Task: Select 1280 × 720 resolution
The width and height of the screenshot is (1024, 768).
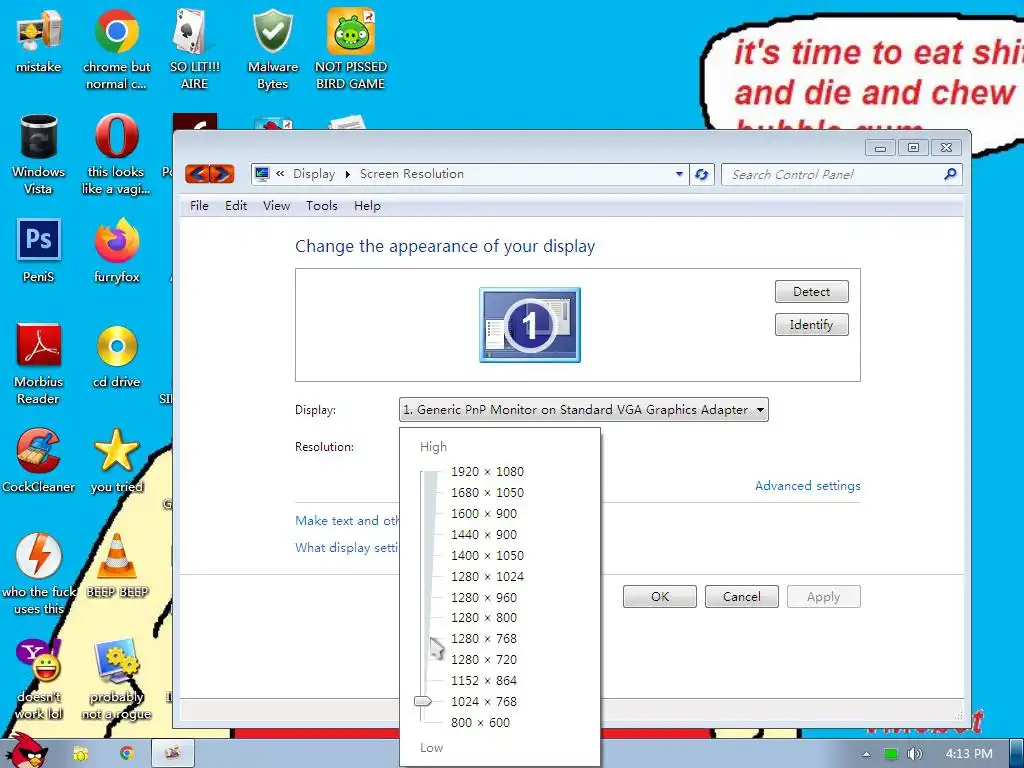Action: [x=483, y=659]
